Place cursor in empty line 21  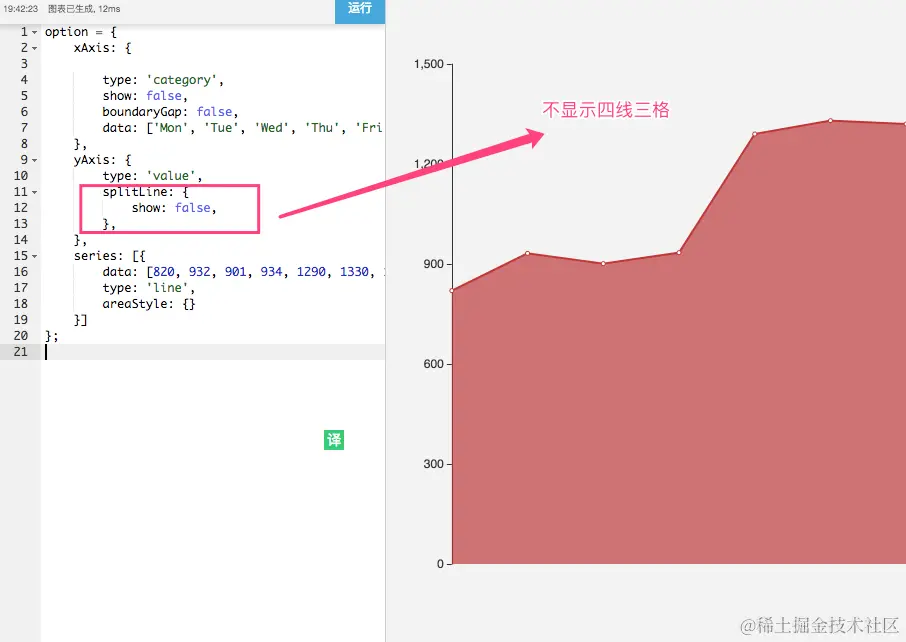215,352
